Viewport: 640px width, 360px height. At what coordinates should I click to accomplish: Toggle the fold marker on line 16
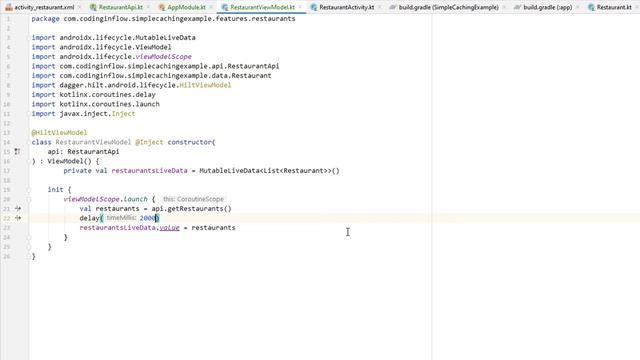click(x=29, y=161)
